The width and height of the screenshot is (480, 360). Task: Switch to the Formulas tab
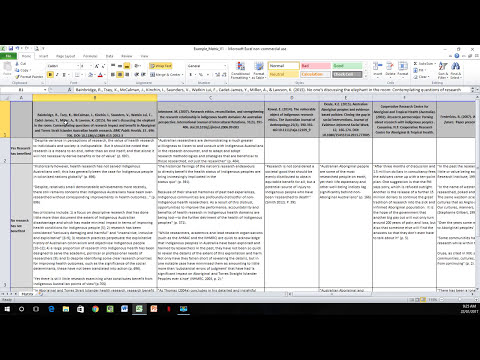[x=90, y=56]
